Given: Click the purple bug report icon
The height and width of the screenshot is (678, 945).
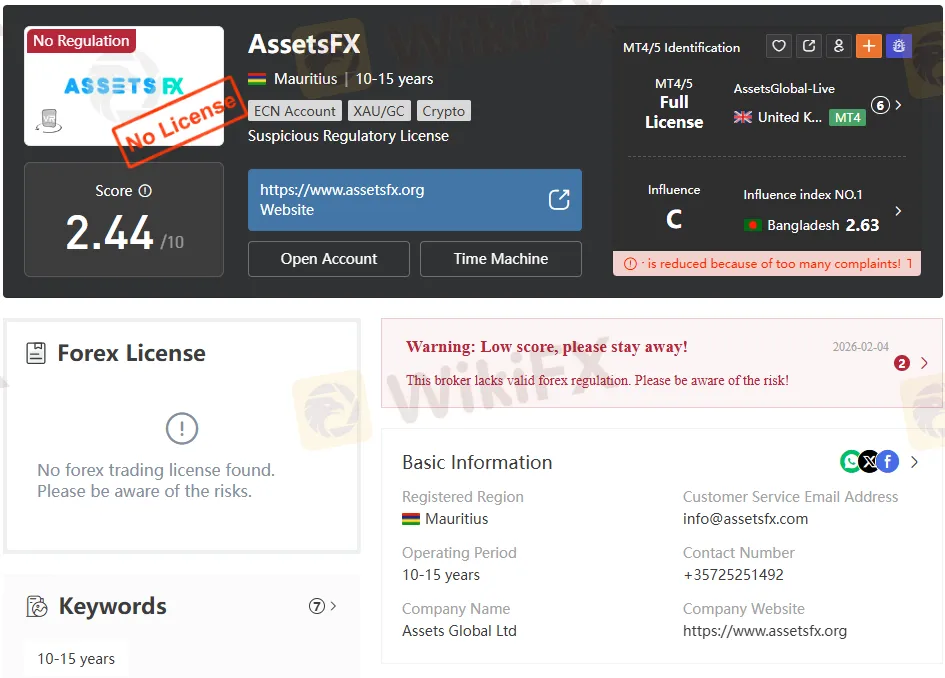Looking at the screenshot, I should [899, 46].
